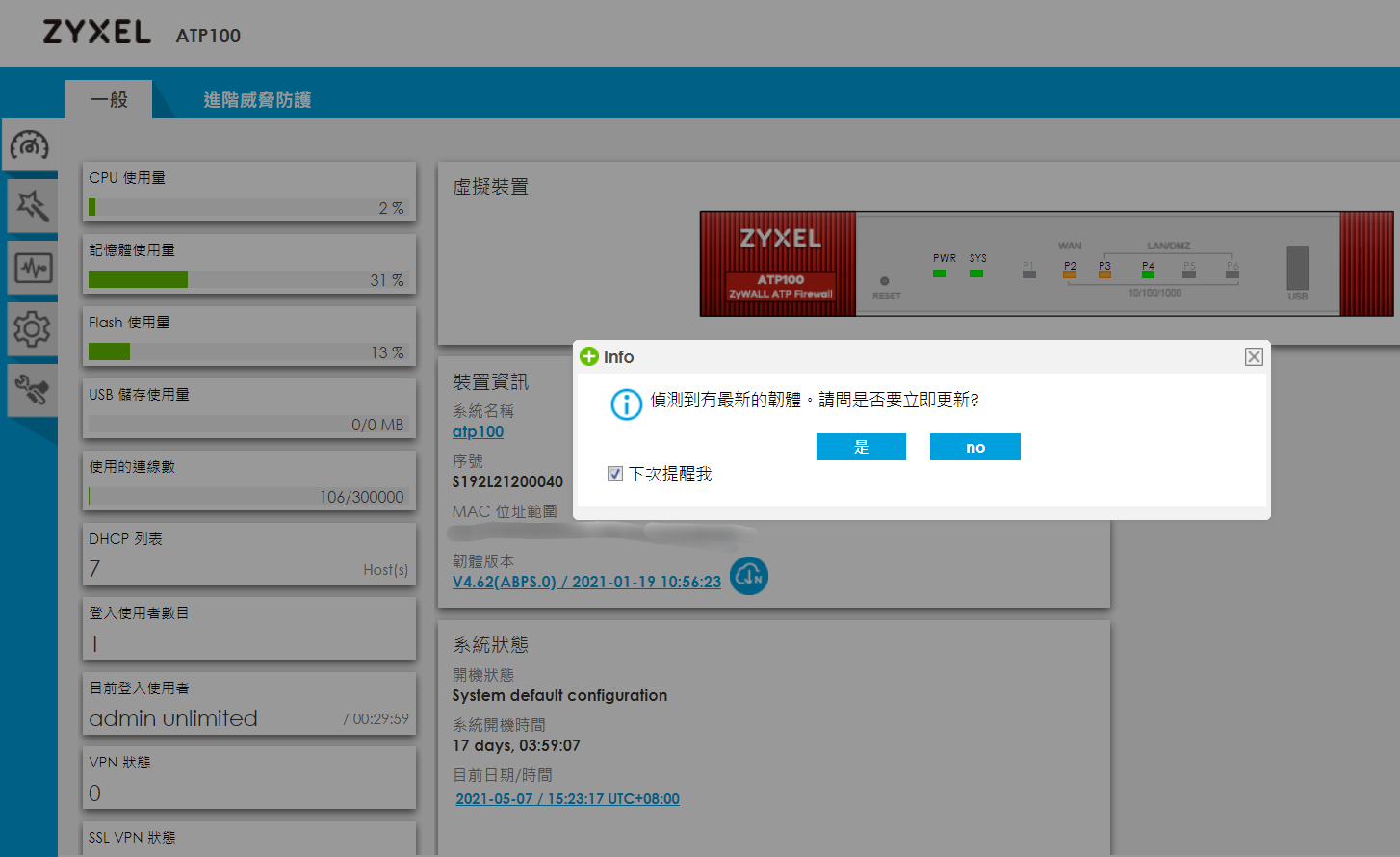Open the Configuration gear icon in sidebar
The width and height of the screenshot is (1400, 857).
32,329
